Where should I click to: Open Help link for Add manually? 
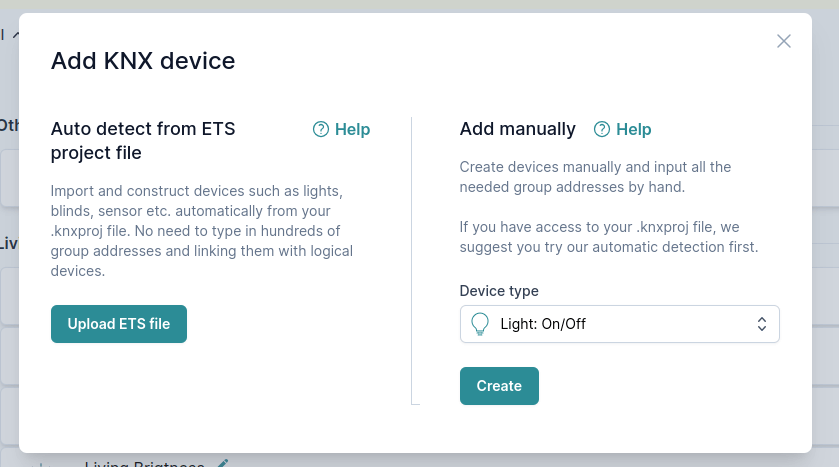point(633,129)
